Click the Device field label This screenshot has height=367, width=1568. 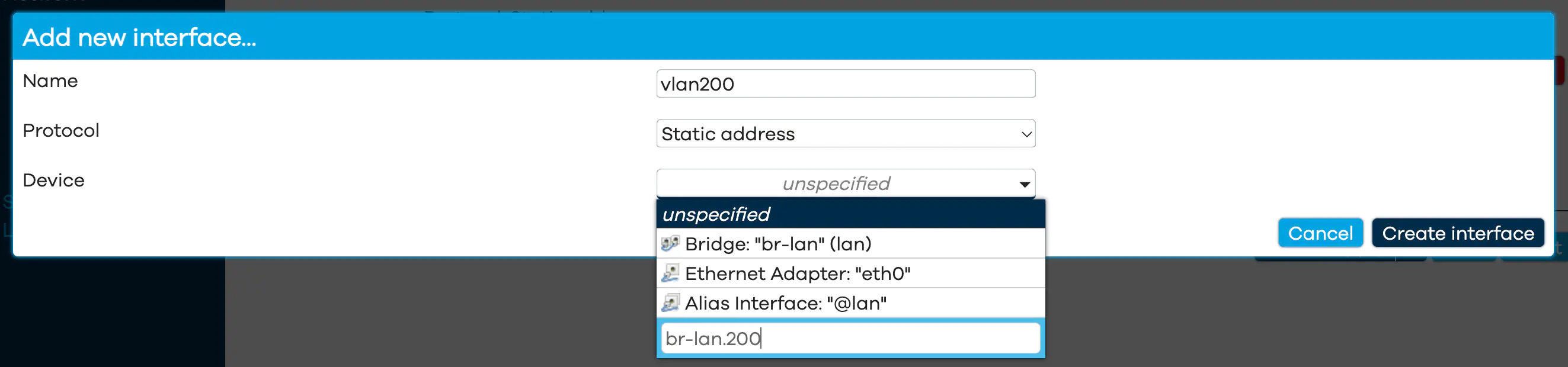(x=53, y=181)
